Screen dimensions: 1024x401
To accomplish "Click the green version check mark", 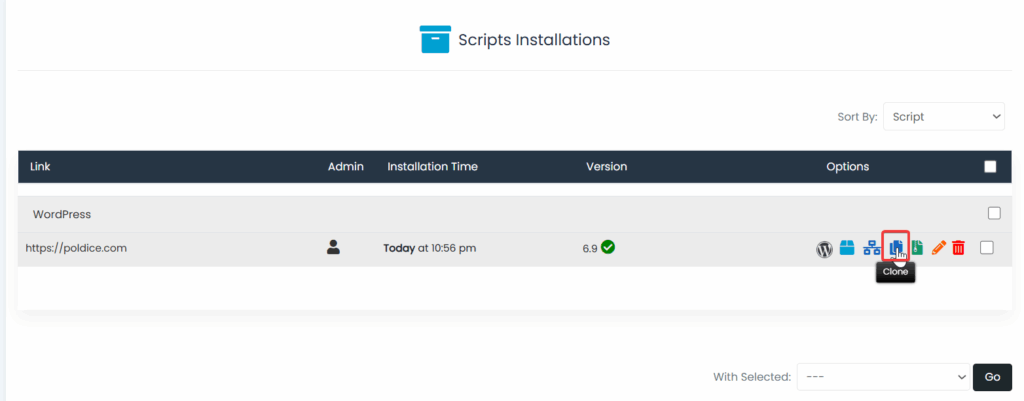I will tap(608, 247).
